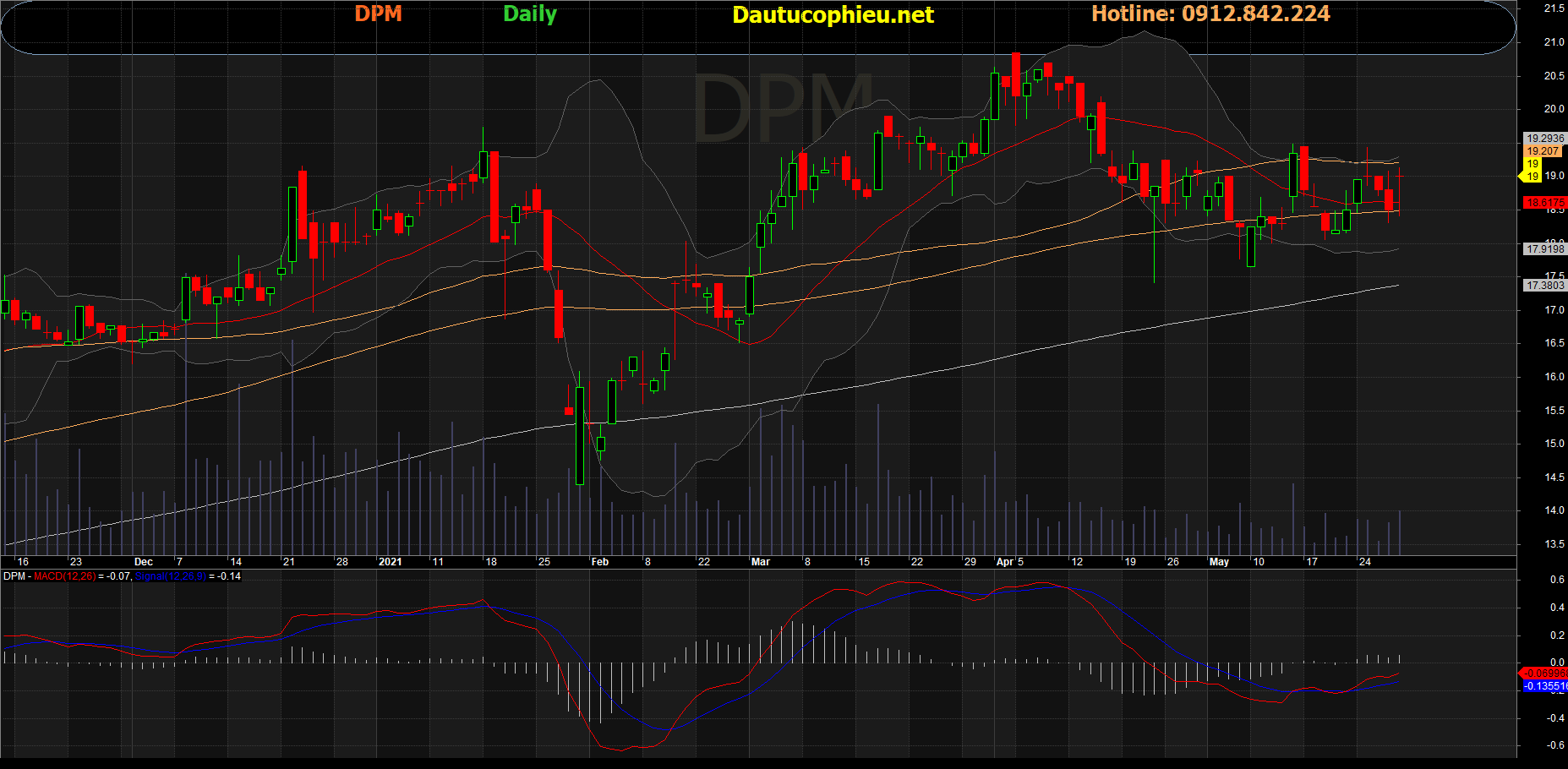
Task: Click the -0.4 MACD axis label
Action: (x=1555, y=718)
